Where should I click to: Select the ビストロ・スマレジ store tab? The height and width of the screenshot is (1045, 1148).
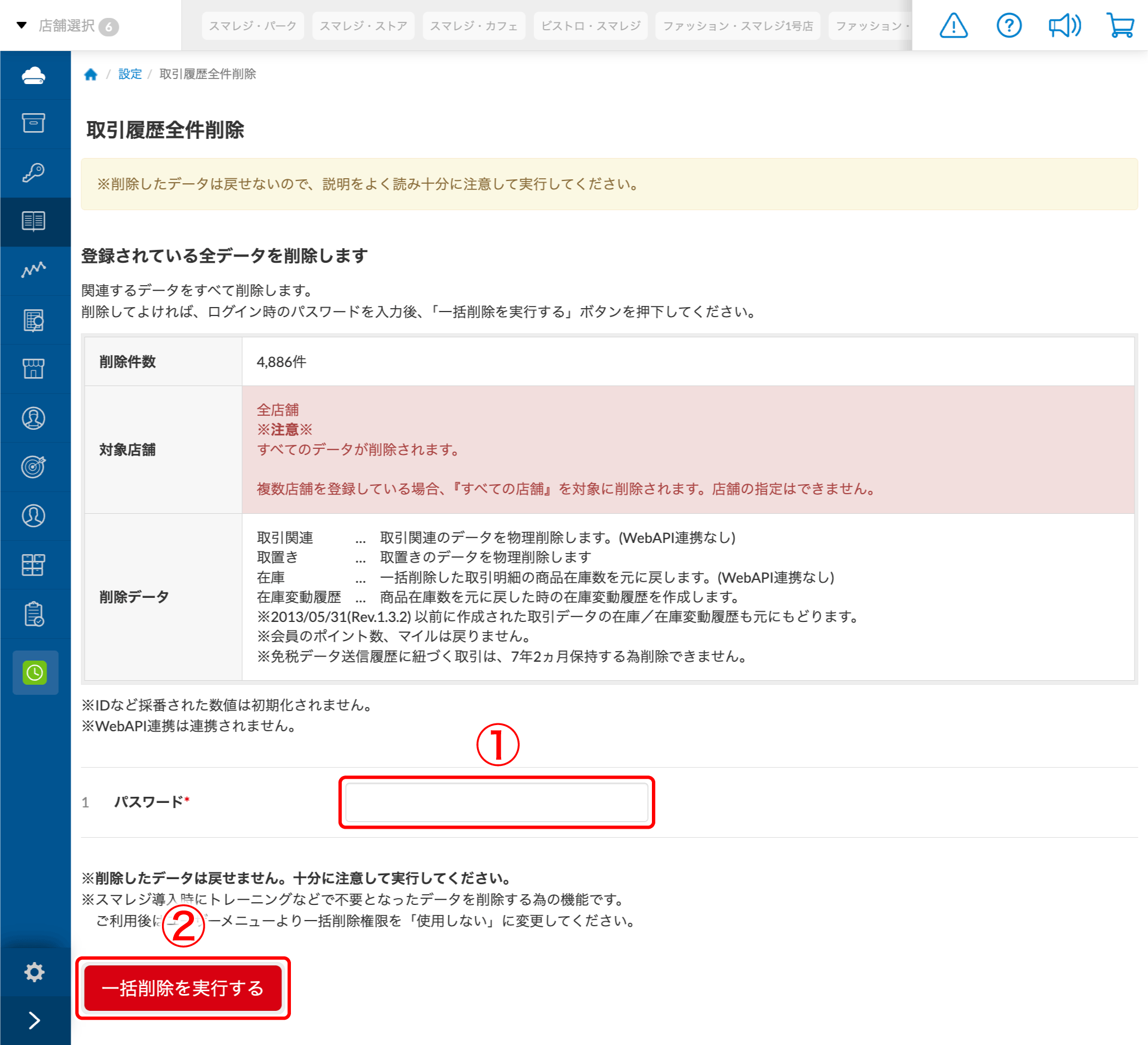click(590, 26)
